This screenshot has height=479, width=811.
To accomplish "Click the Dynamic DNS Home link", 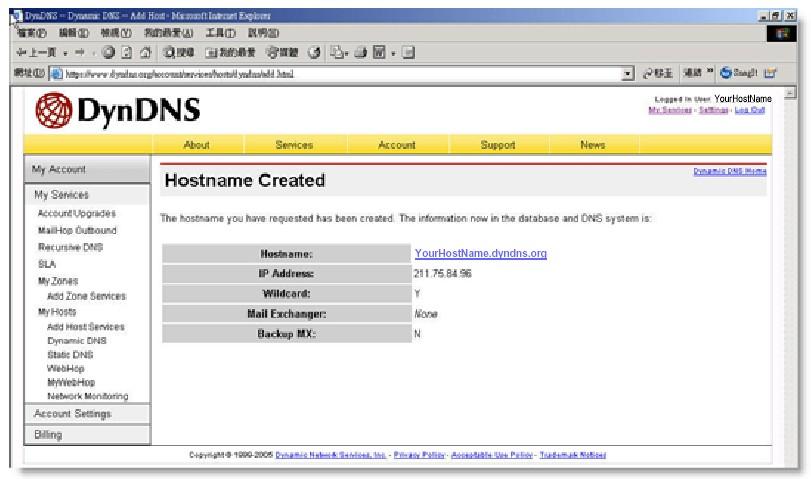I will (730, 171).
